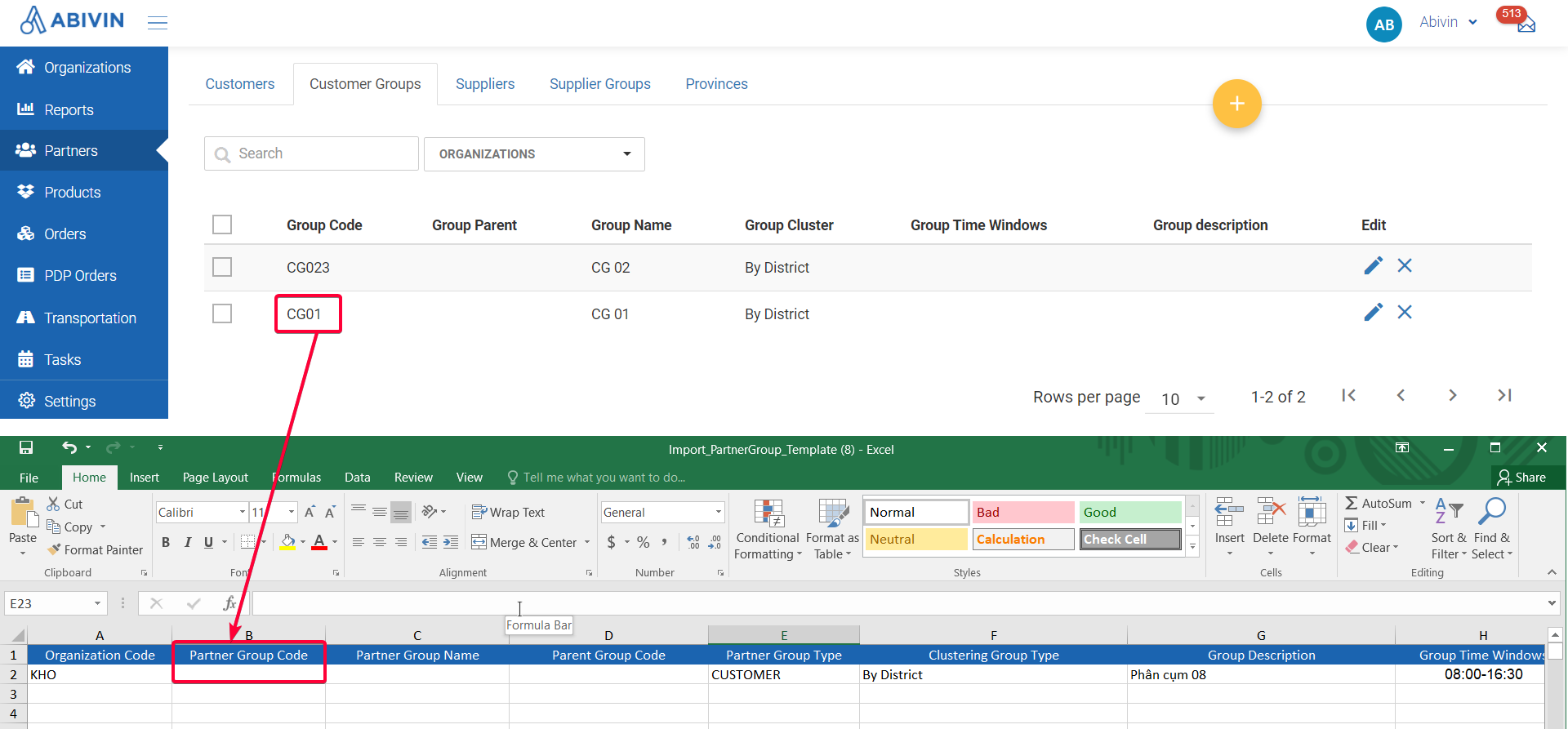Click the yellow add group plus button
The width and height of the screenshot is (1568, 729).
click(x=1236, y=104)
